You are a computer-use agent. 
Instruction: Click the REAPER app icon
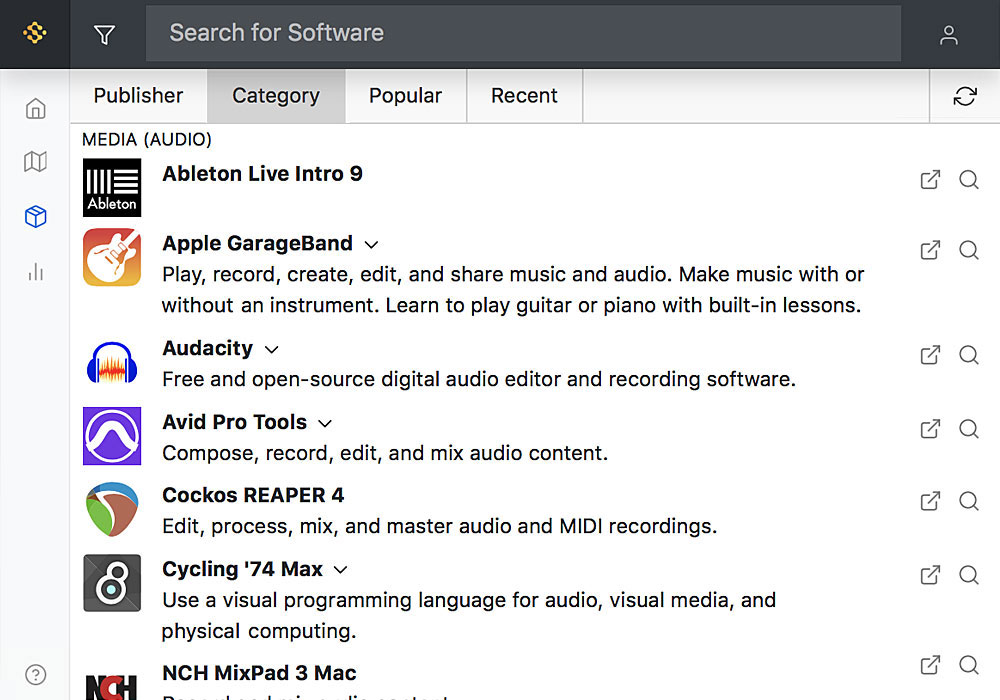(112, 509)
